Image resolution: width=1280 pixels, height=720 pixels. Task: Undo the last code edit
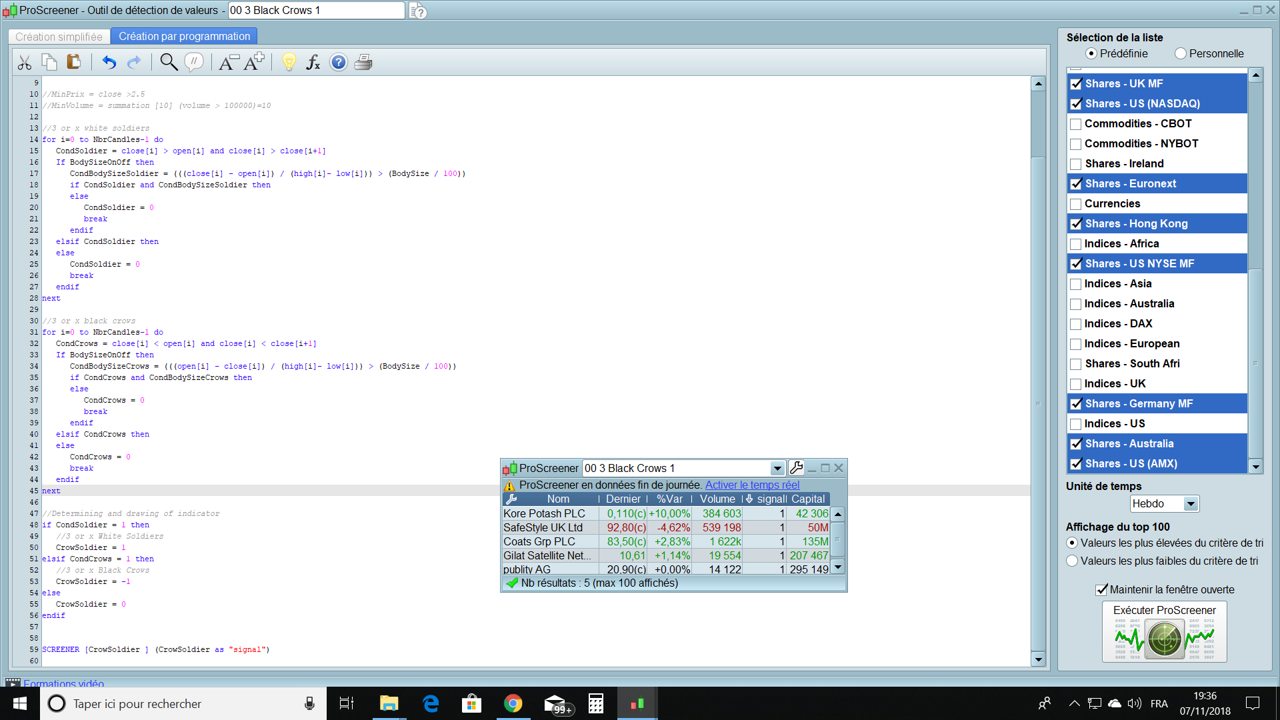[109, 62]
